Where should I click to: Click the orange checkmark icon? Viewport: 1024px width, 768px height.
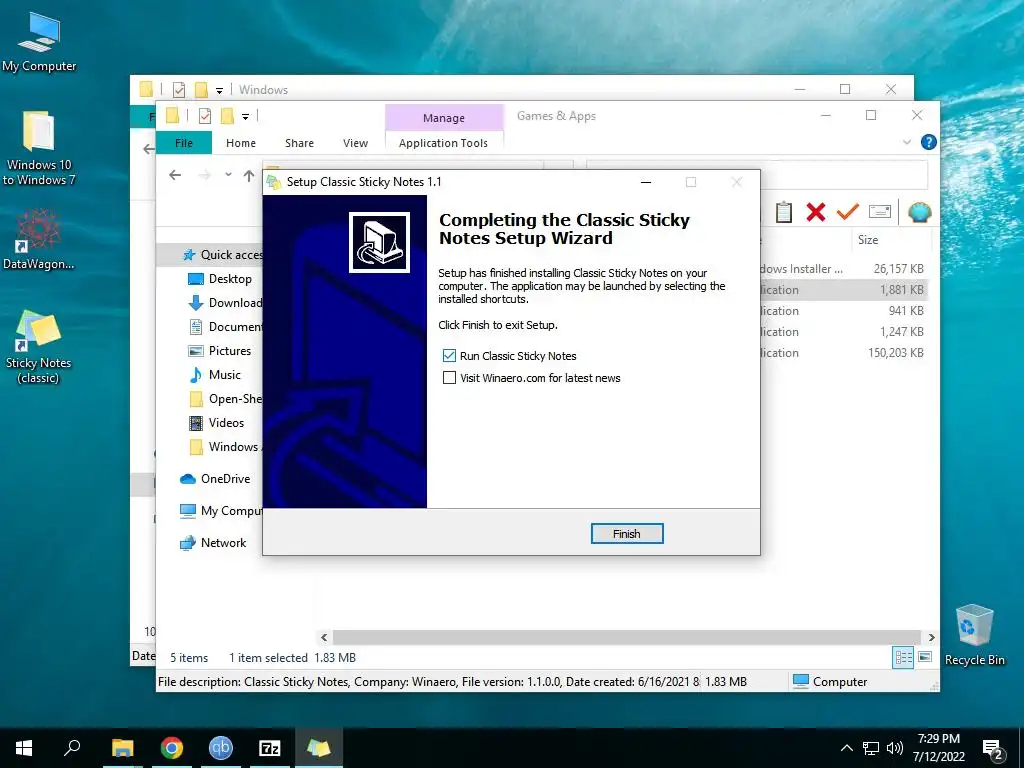pyautogui.click(x=848, y=212)
